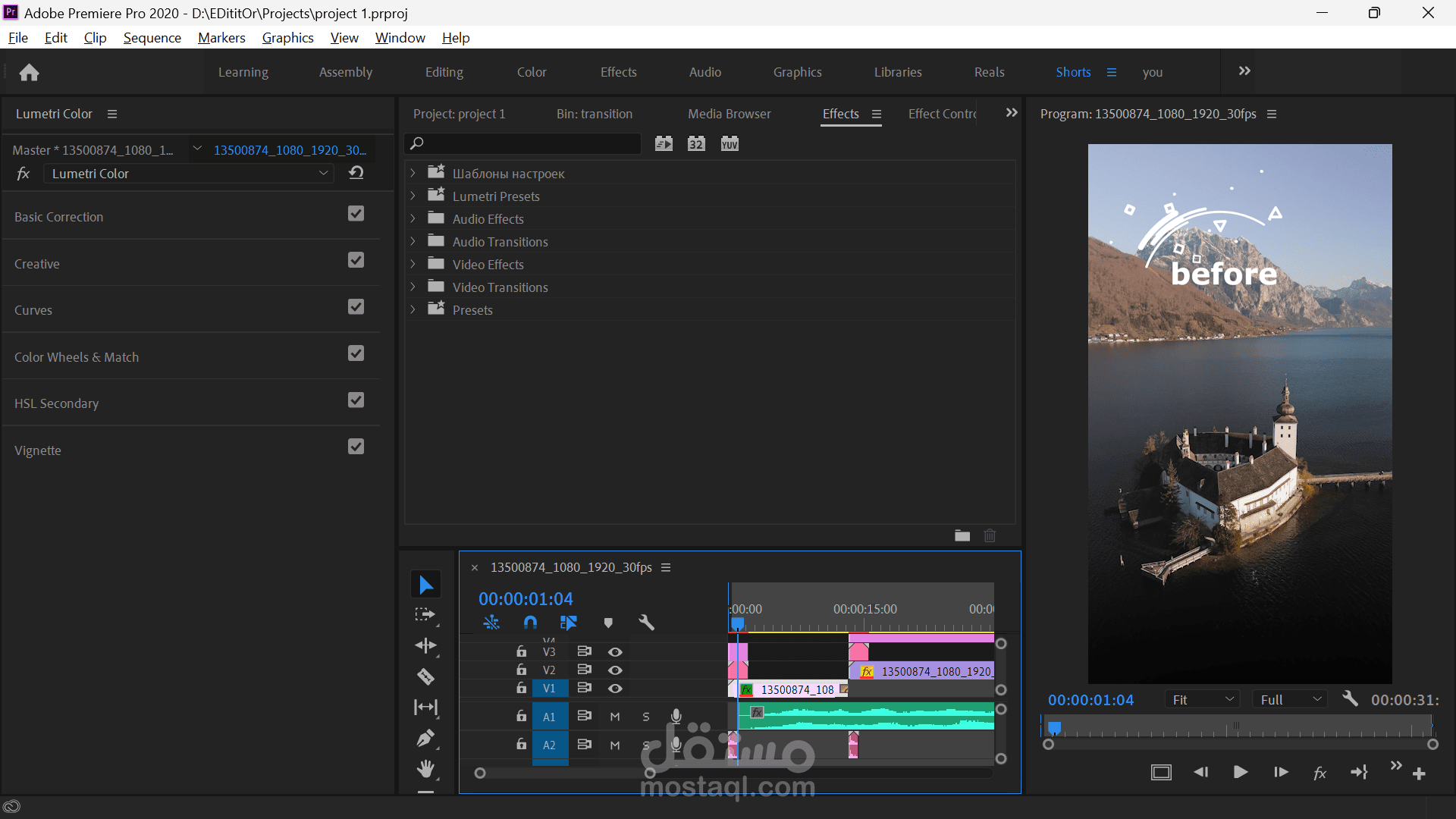Viewport: 1456px width, 819px height.
Task: Open the timeline wrench display settings
Action: coord(646,623)
